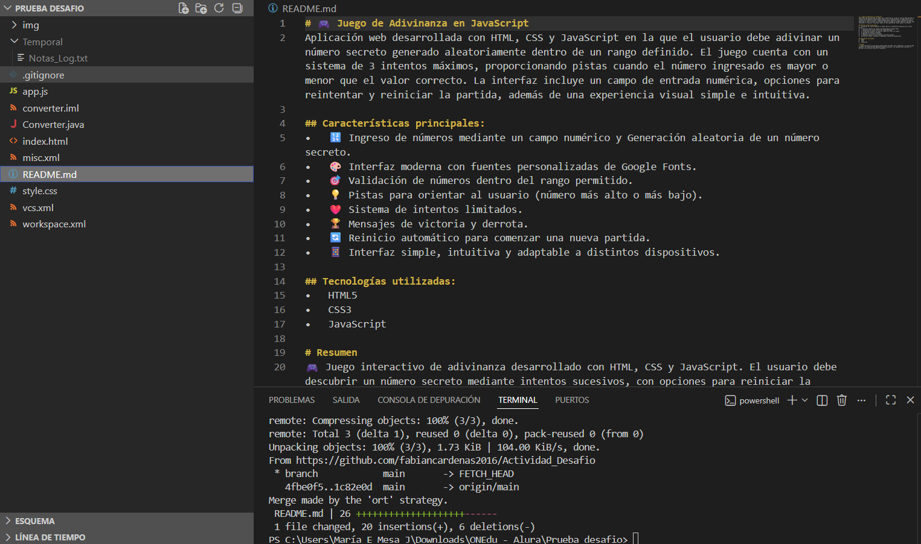
Task: Click the '# Resumen' heading line
Action: [331, 352]
